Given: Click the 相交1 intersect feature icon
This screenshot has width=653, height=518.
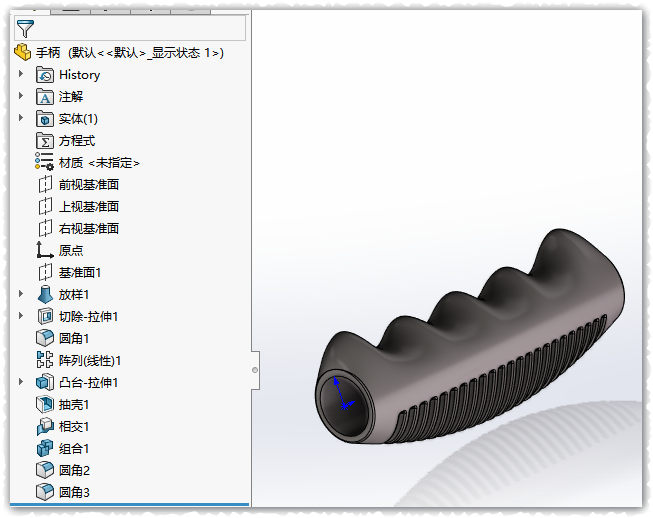Looking at the screenshot, I should point(45,426).
